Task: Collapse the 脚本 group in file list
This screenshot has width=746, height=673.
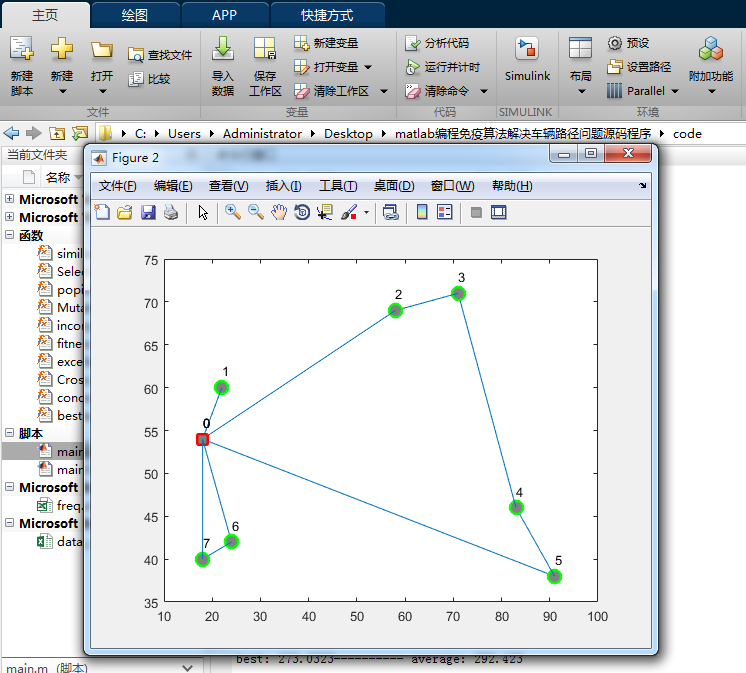Action: (x=10, y=432)
